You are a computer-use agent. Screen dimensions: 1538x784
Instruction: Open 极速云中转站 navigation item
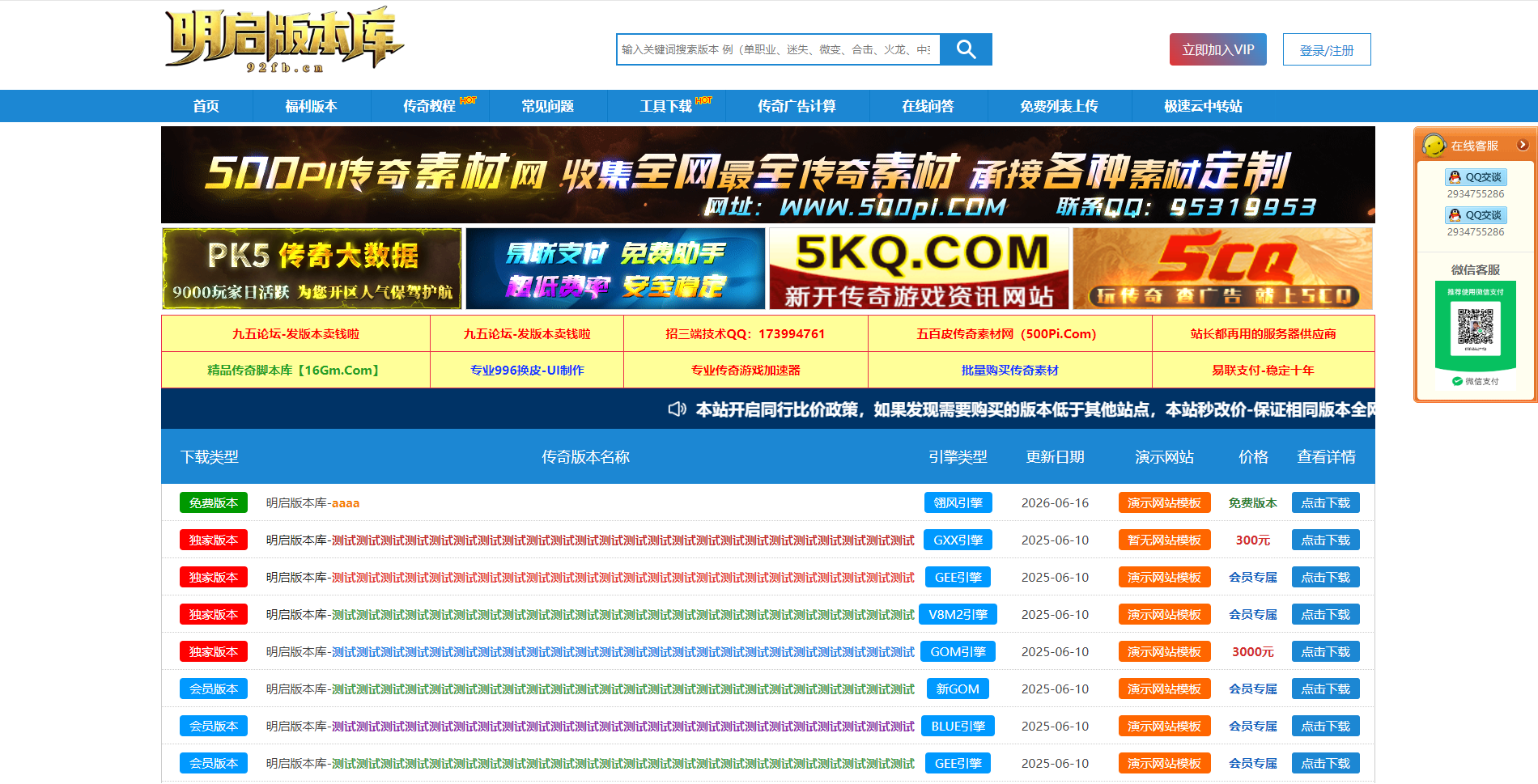(1204, 106)
